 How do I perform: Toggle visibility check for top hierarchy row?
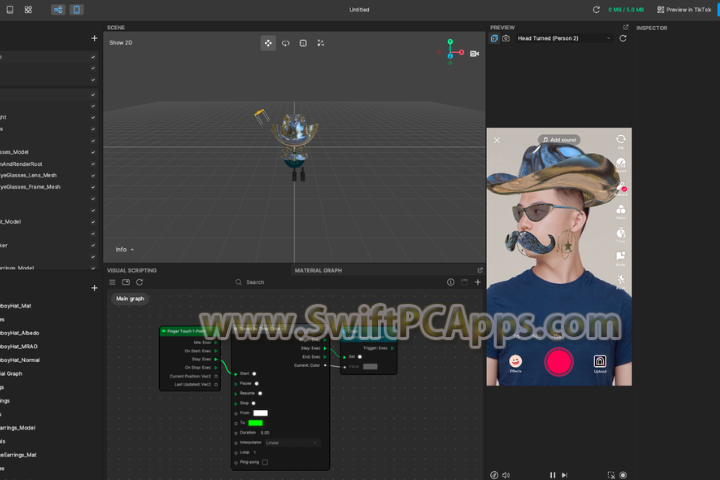[x=93, y=57]
